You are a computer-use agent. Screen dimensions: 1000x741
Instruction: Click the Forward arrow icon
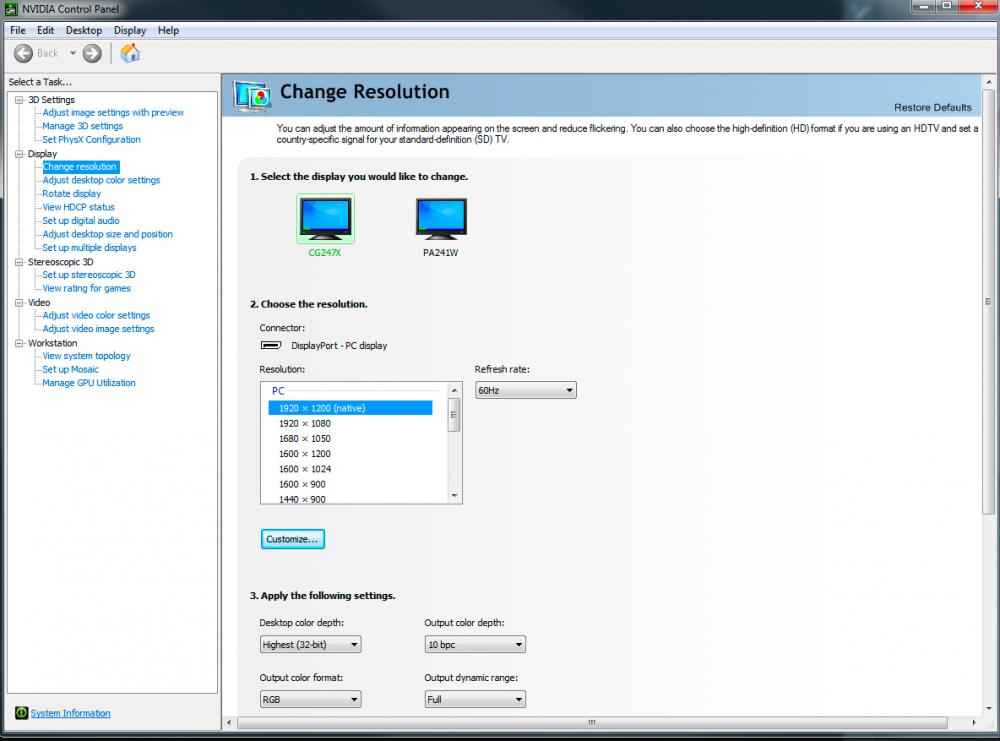92,54
